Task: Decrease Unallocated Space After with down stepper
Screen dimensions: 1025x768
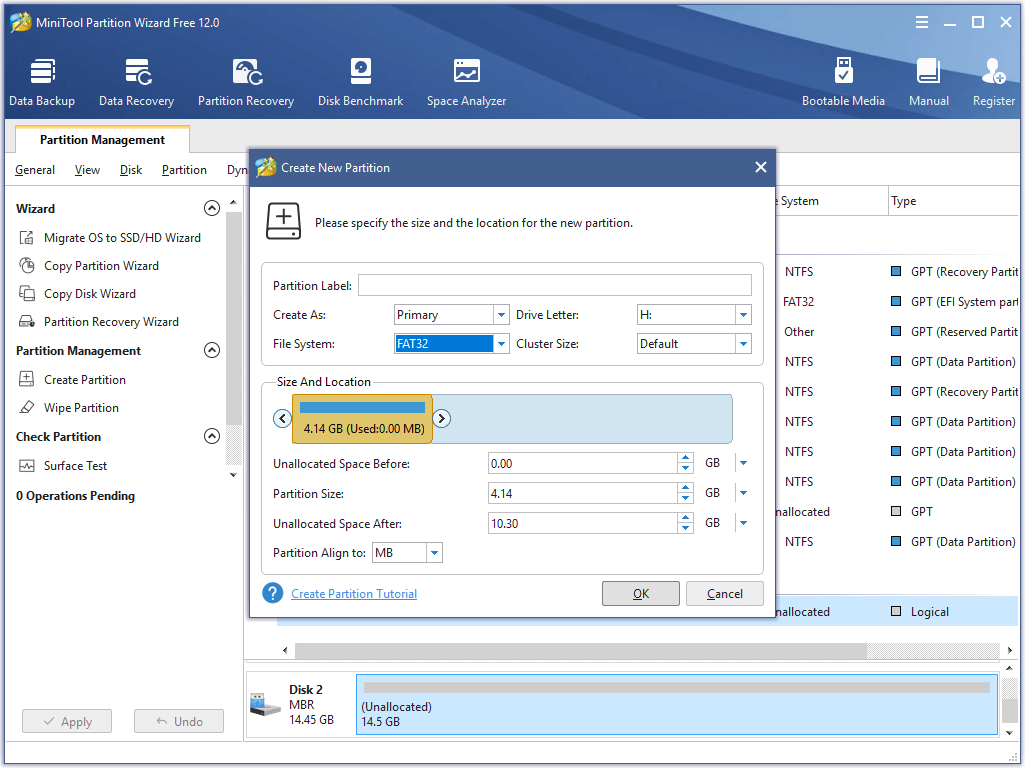Action: (685, 529)
